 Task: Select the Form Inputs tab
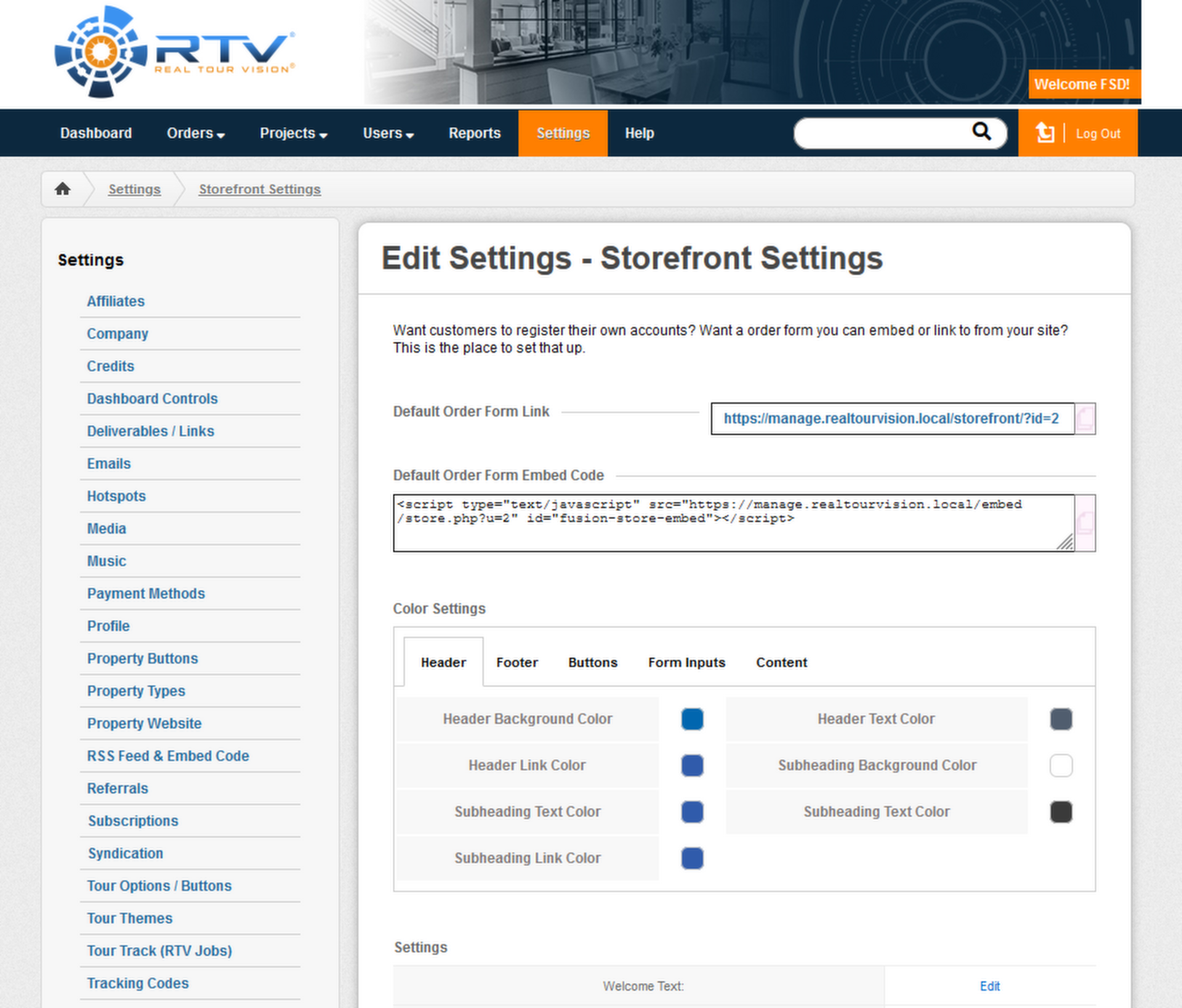[x=686, y=663]
